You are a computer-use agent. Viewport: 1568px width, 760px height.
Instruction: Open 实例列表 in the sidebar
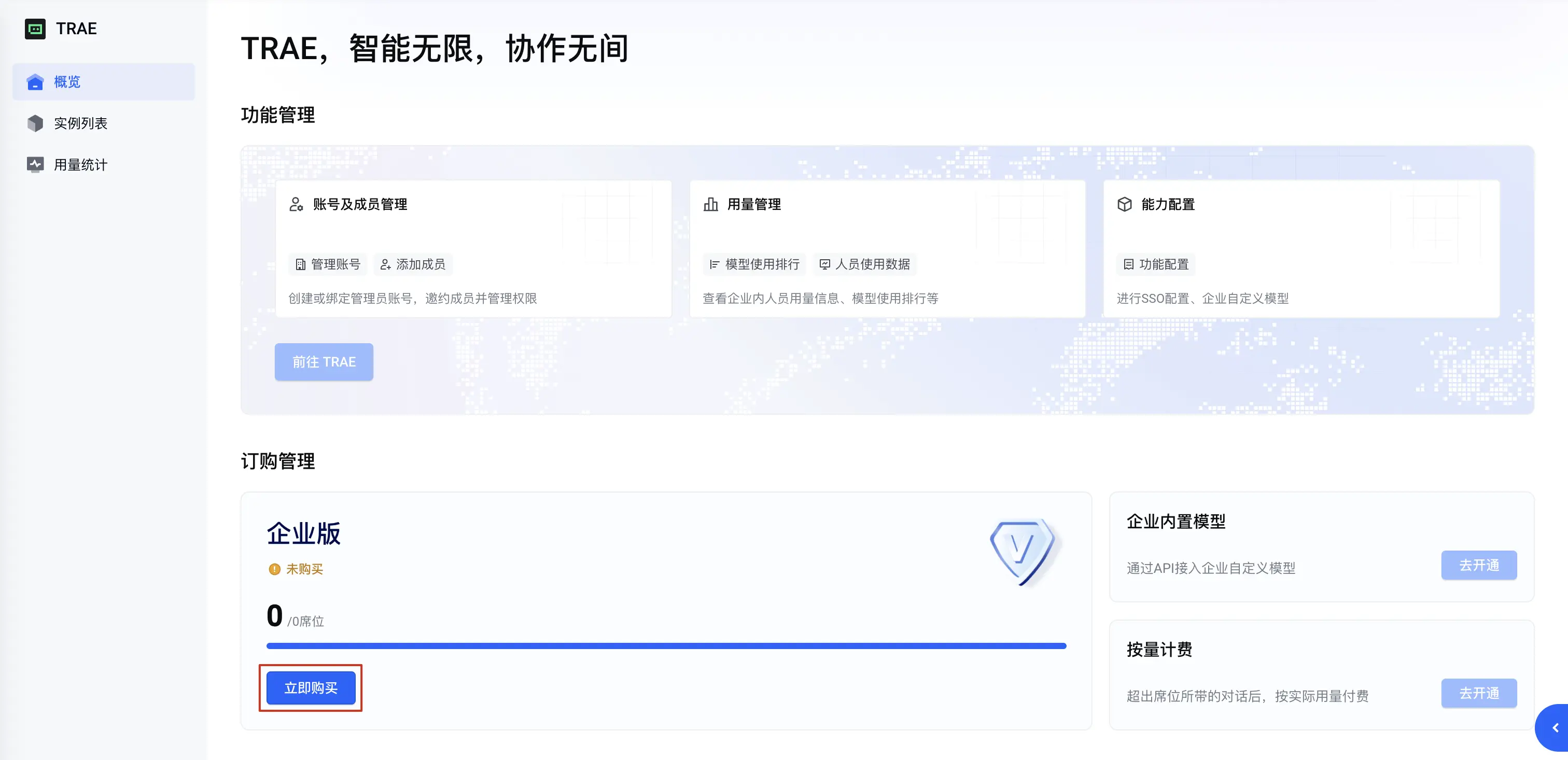pyautogui.click(x=80, y=123)
